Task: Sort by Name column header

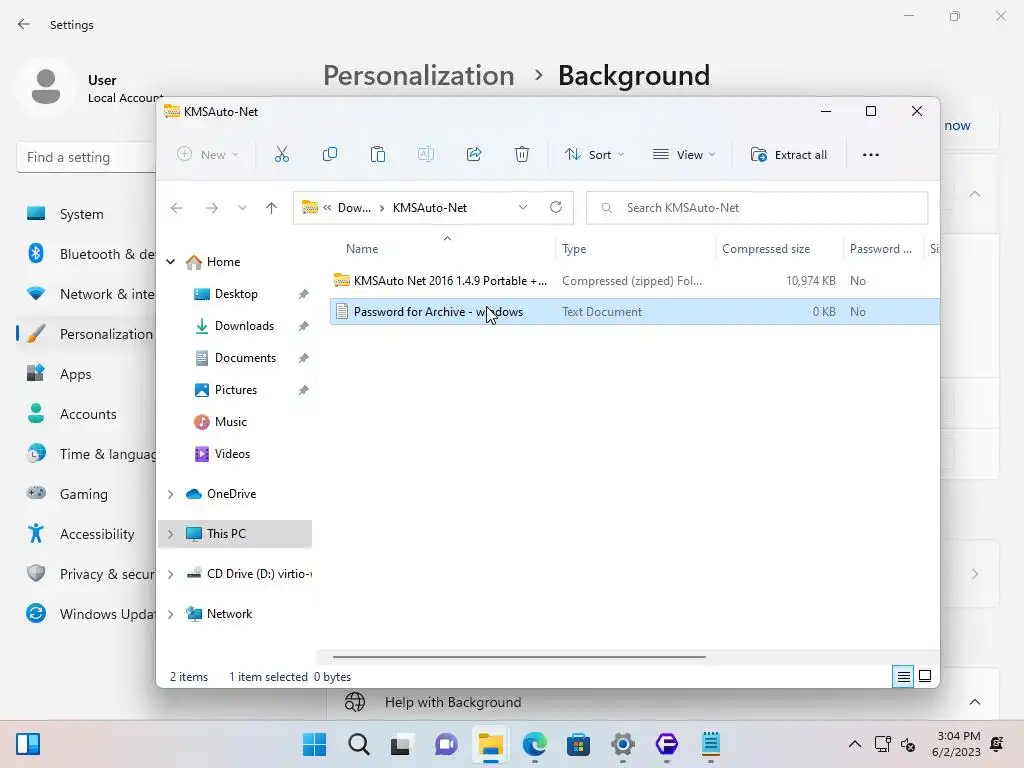Action: pos(362,249)
